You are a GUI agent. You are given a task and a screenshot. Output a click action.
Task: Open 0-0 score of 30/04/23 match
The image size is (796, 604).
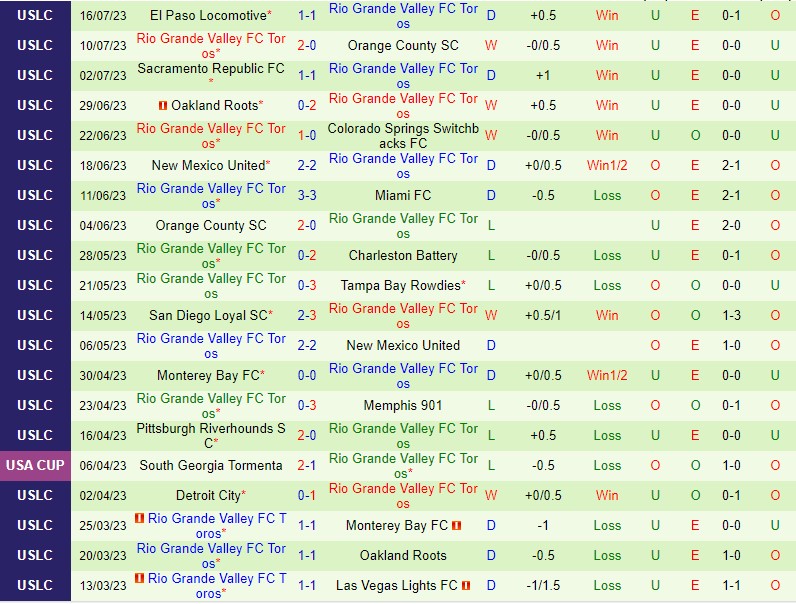[307, 376]
